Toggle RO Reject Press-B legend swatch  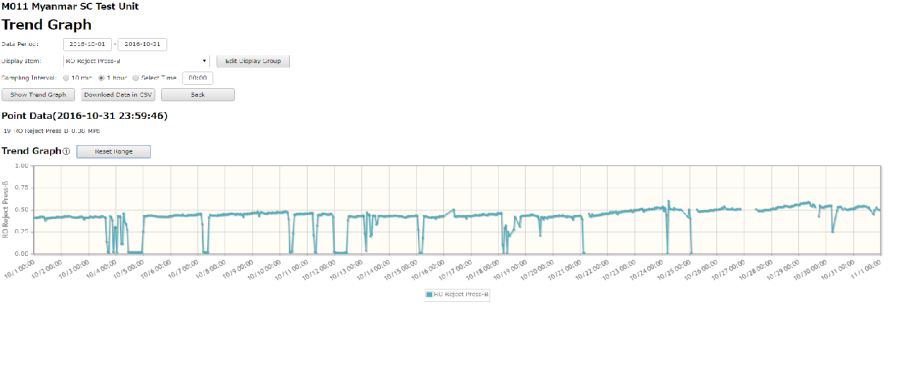(428, 295)
